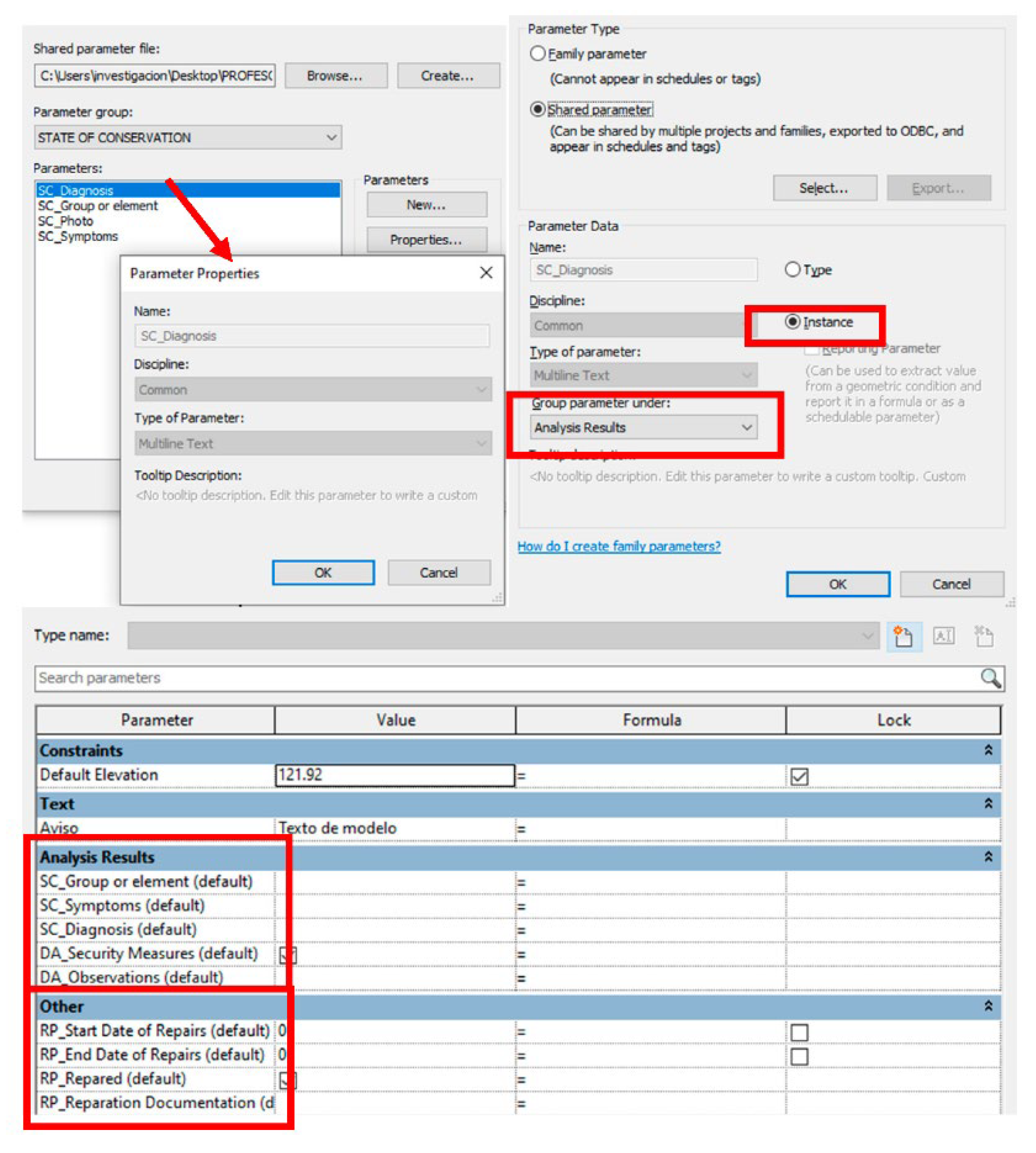1036x1153 pixels.
Task: Select the Type radio button
Action: tap(792, 269)
